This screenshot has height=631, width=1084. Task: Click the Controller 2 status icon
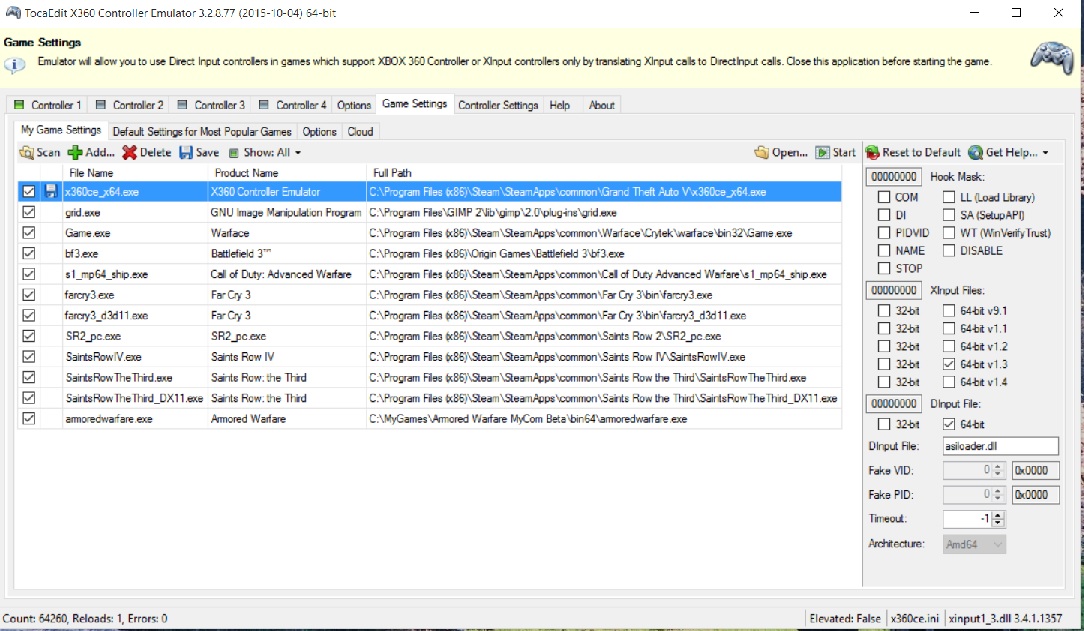pos(101,105)
